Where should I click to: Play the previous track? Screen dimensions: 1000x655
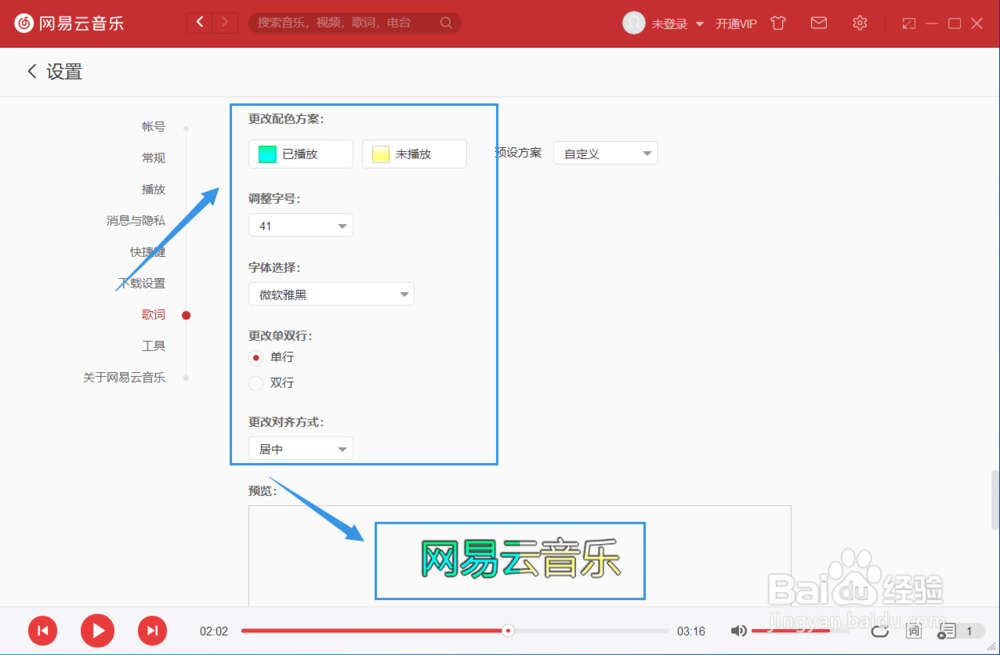(x=43, y=631)
